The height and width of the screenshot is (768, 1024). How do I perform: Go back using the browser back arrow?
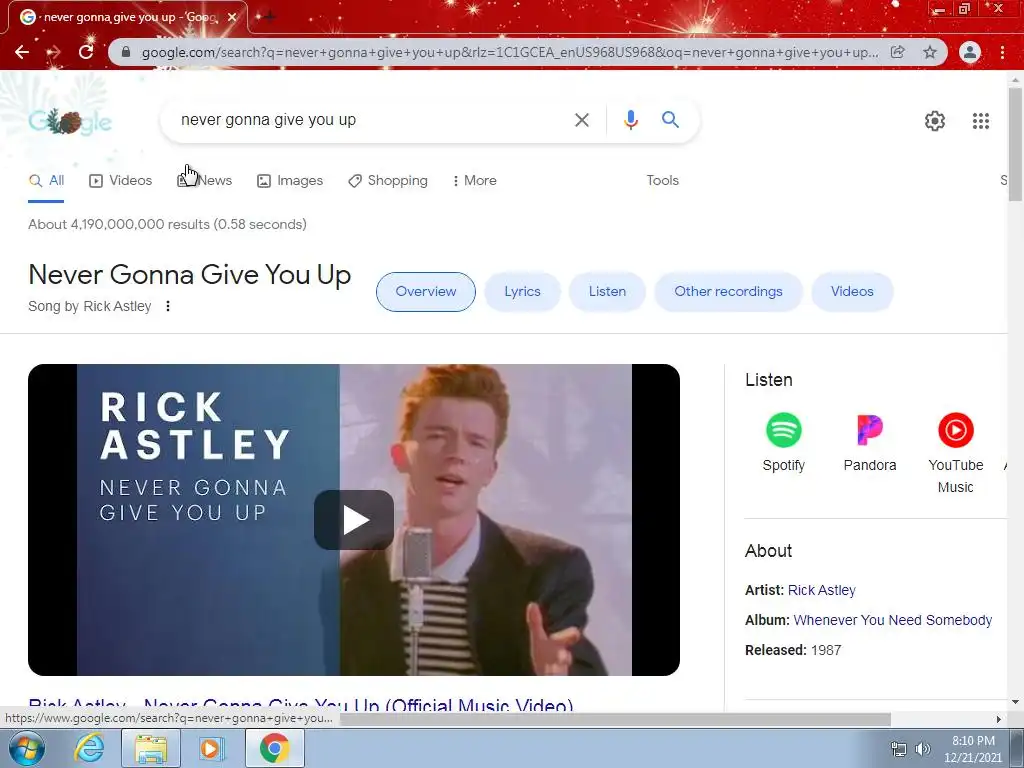tap(22, 52)
